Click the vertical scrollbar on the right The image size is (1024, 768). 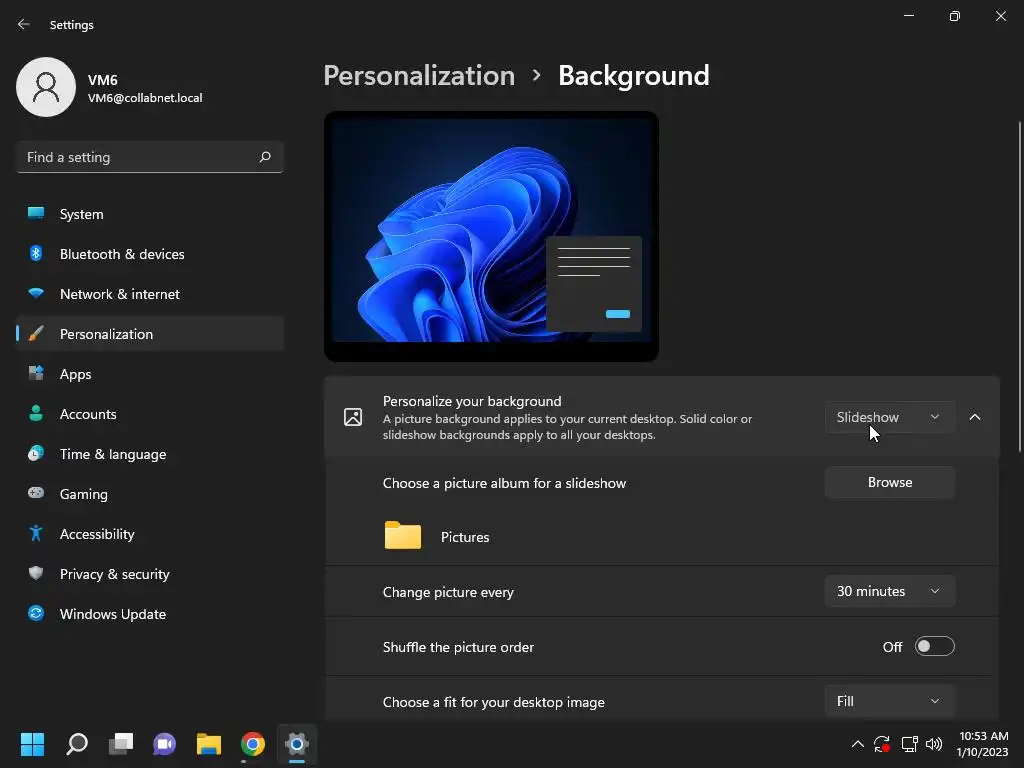tap(1019, 285)
